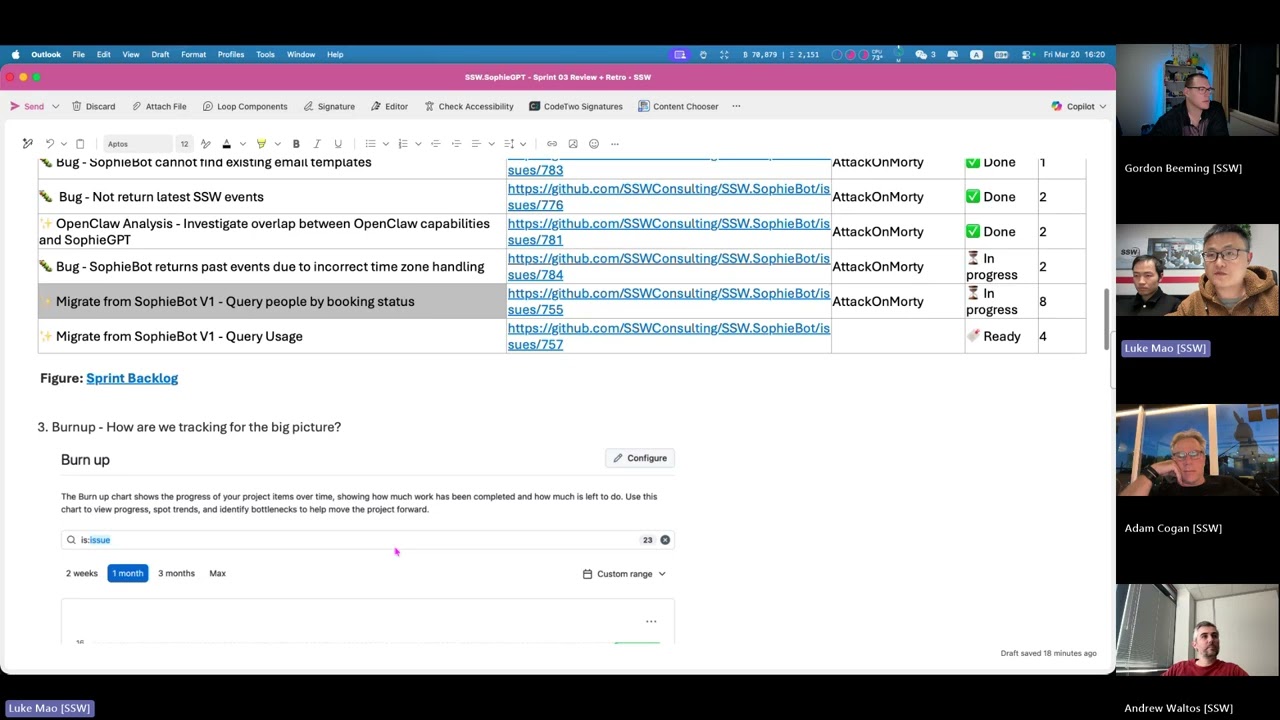1280x720 pixels.
Task: Click the Paste clipboard icon
Action: pos(80,144)
